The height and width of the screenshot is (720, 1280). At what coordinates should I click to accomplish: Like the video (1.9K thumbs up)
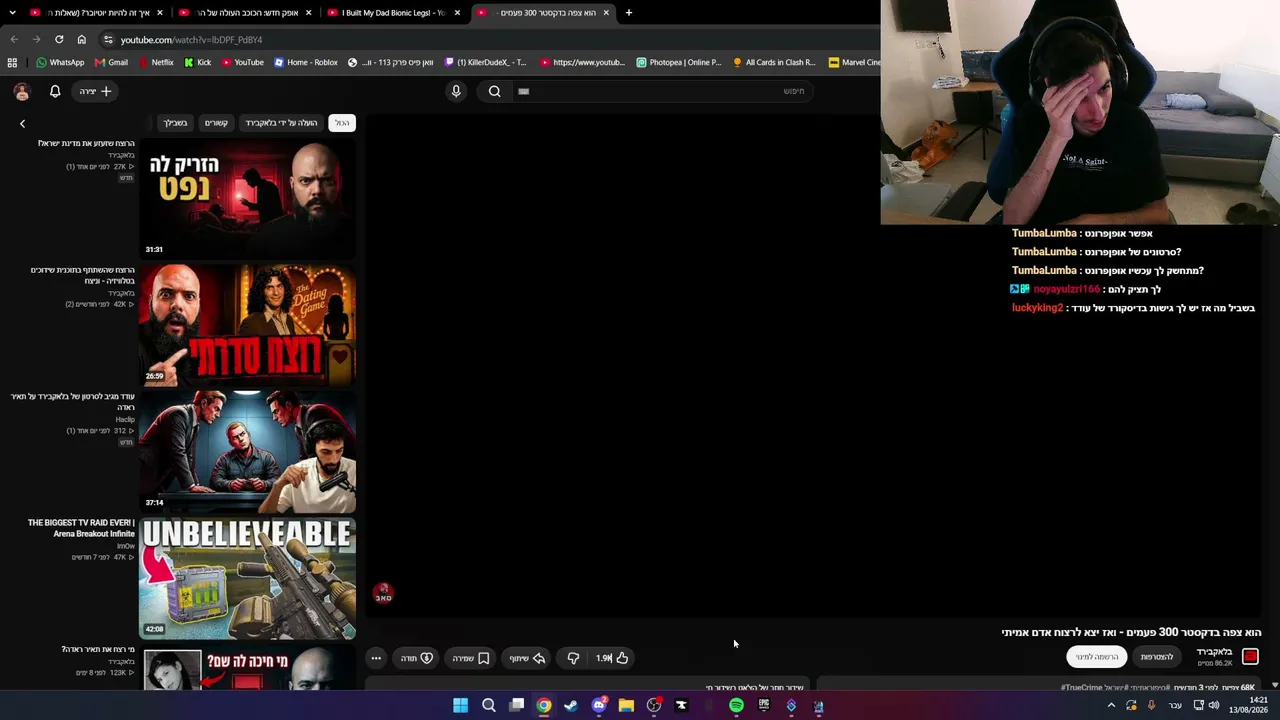click(611, 658)
